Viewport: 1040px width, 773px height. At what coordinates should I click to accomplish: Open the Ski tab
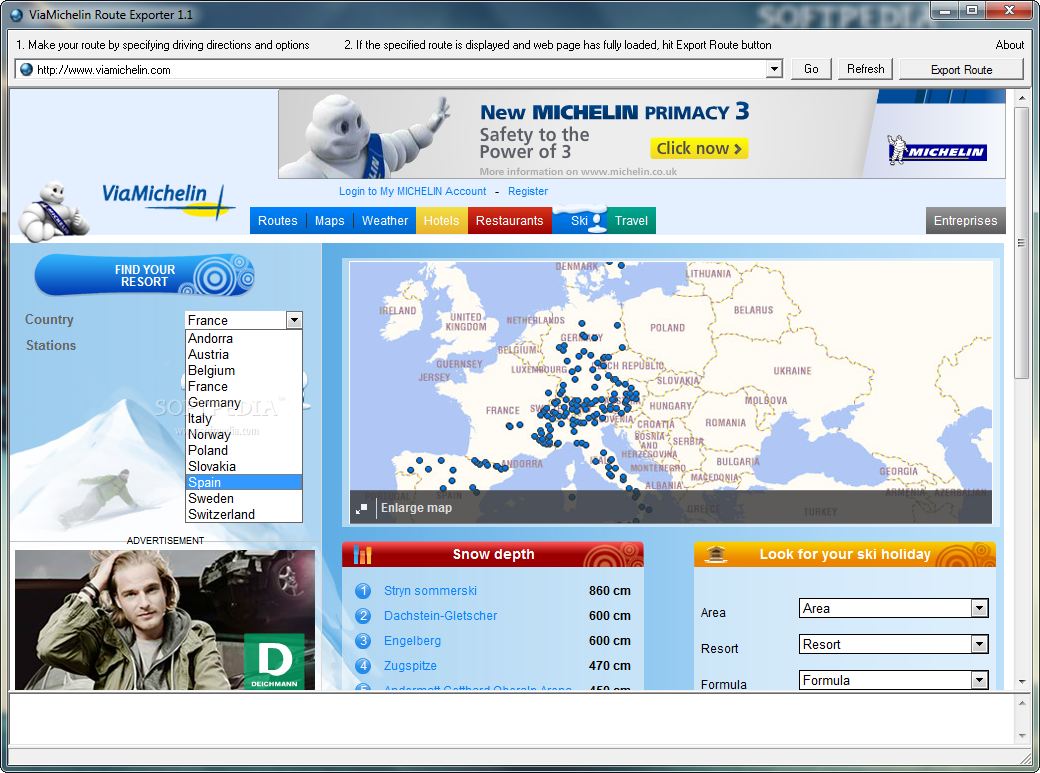[x=579, y=221]
